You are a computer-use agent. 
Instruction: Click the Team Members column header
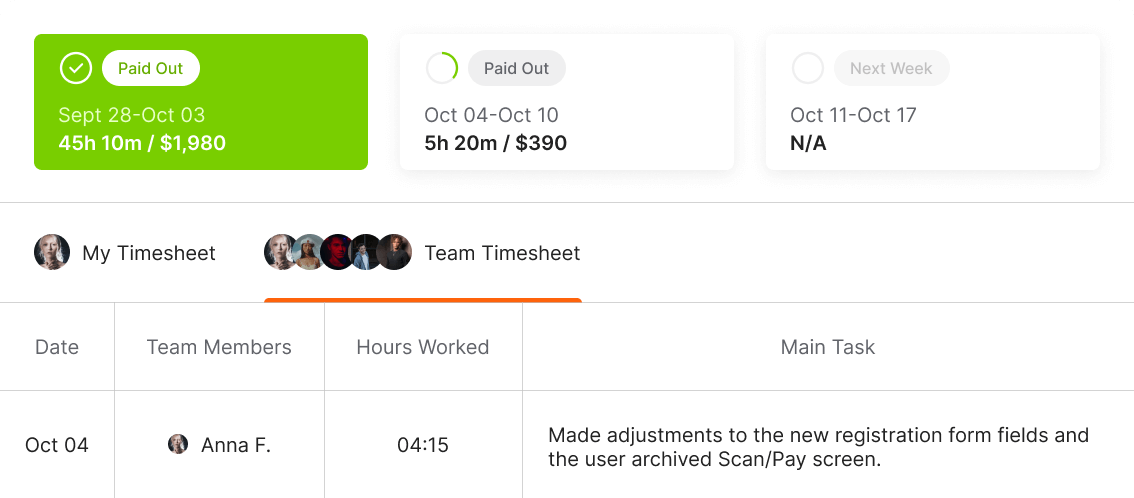(219, 347)
